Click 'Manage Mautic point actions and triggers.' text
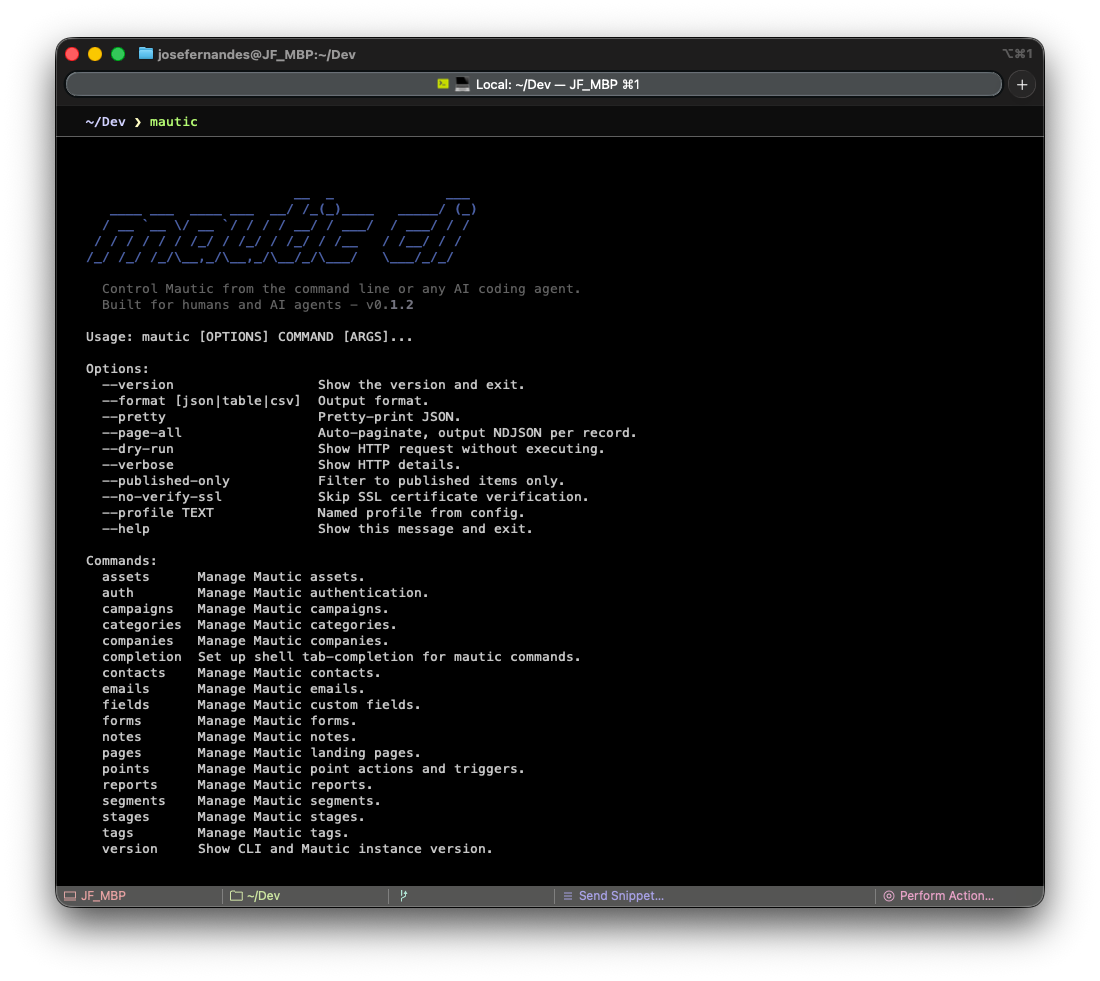1100x981 pixels. point(361,769)
